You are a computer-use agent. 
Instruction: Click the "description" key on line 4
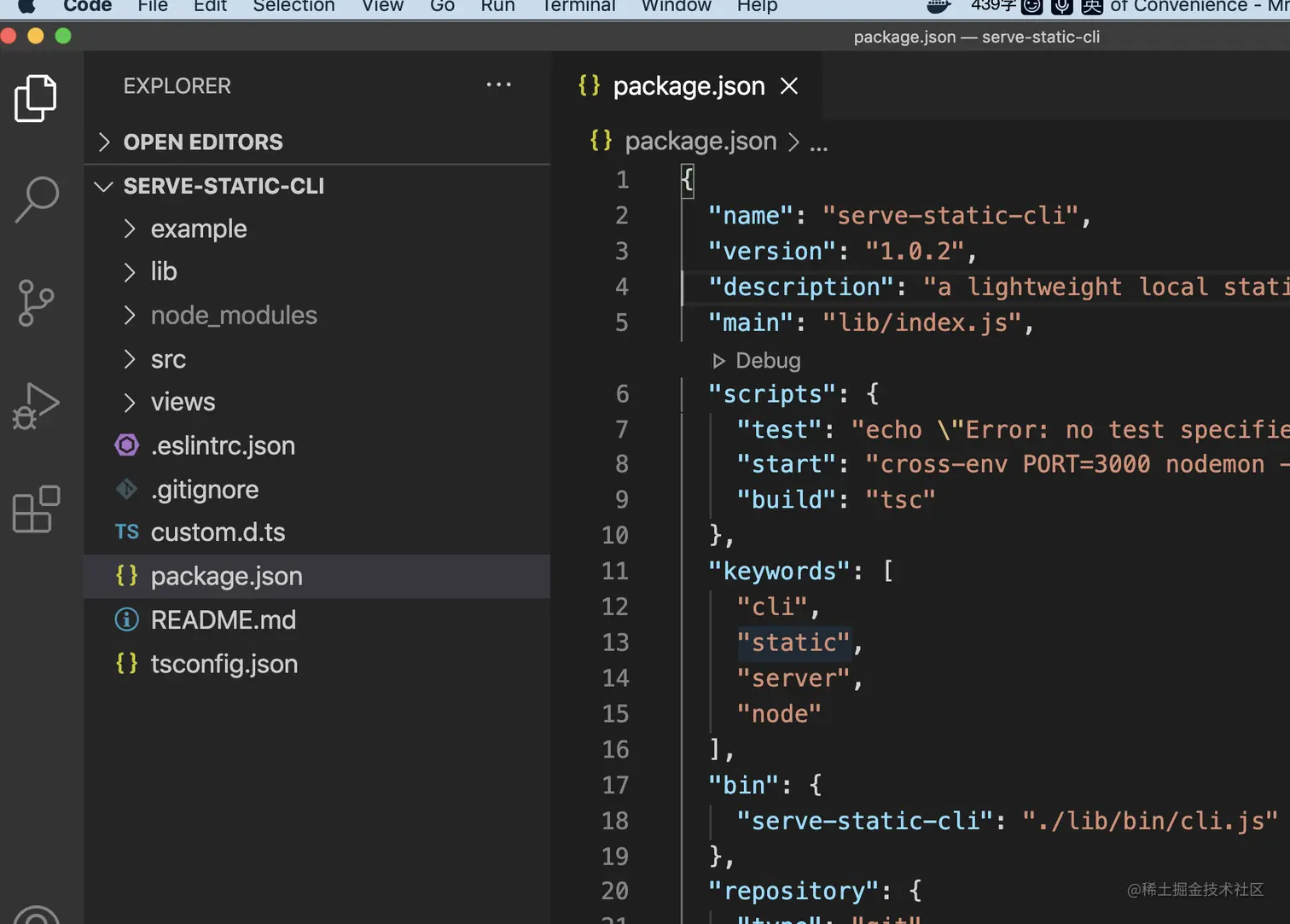[801, 287]
